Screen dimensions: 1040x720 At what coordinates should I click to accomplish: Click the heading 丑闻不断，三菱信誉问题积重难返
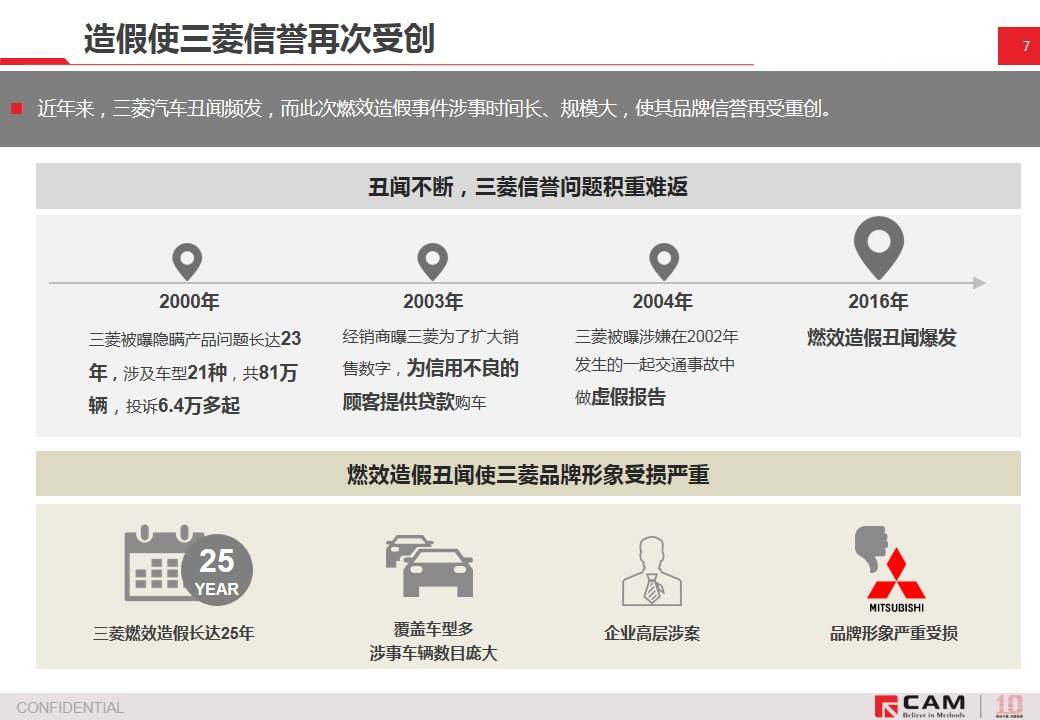click(x=528, y=187)
